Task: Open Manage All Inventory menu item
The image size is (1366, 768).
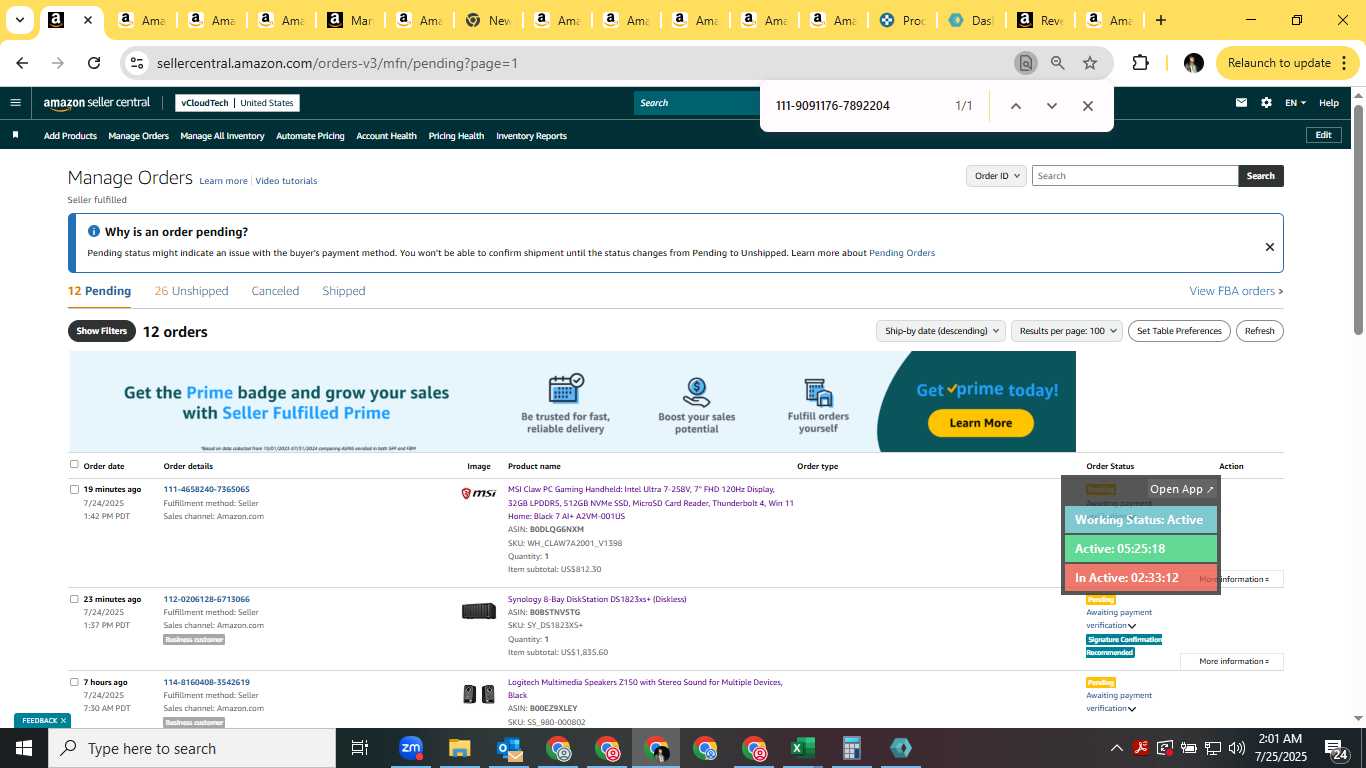Action: [x=222, y=136]
